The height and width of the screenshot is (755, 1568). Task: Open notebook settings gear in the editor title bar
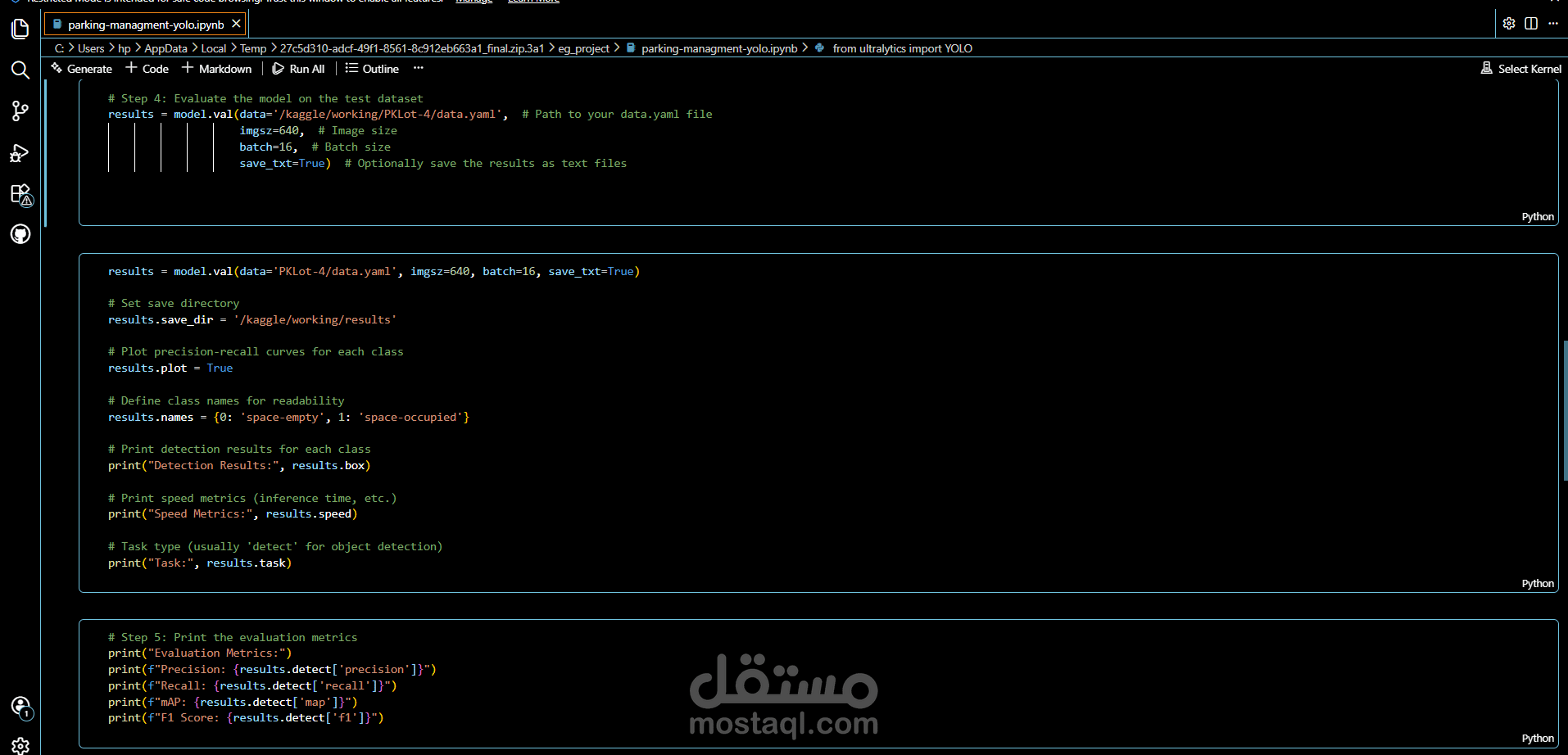point(1509,24)
